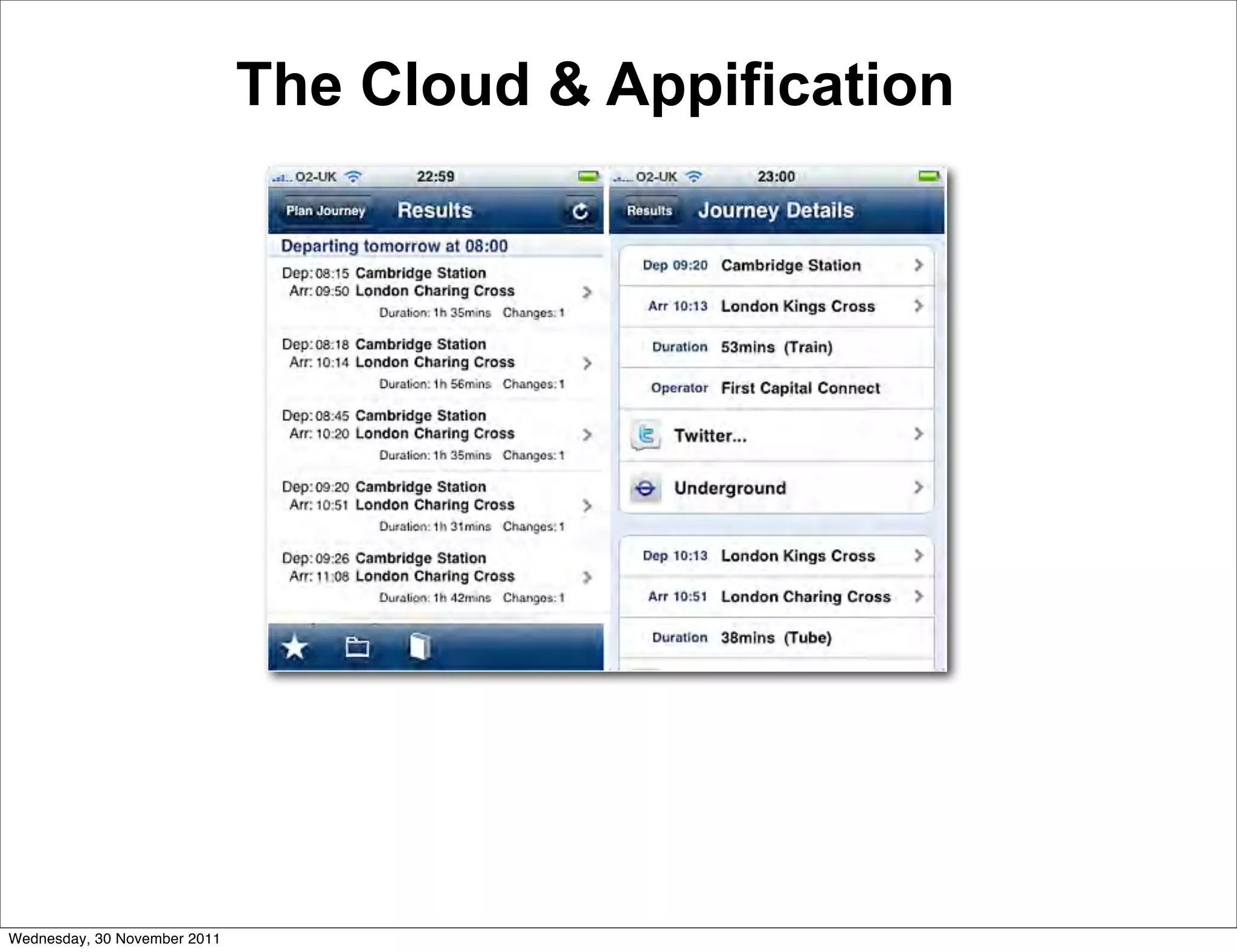Select 'Results' title in navigation bar
Image resolution: width=1237 pixels, height=952 pixels.
click(x=435, y=210)
